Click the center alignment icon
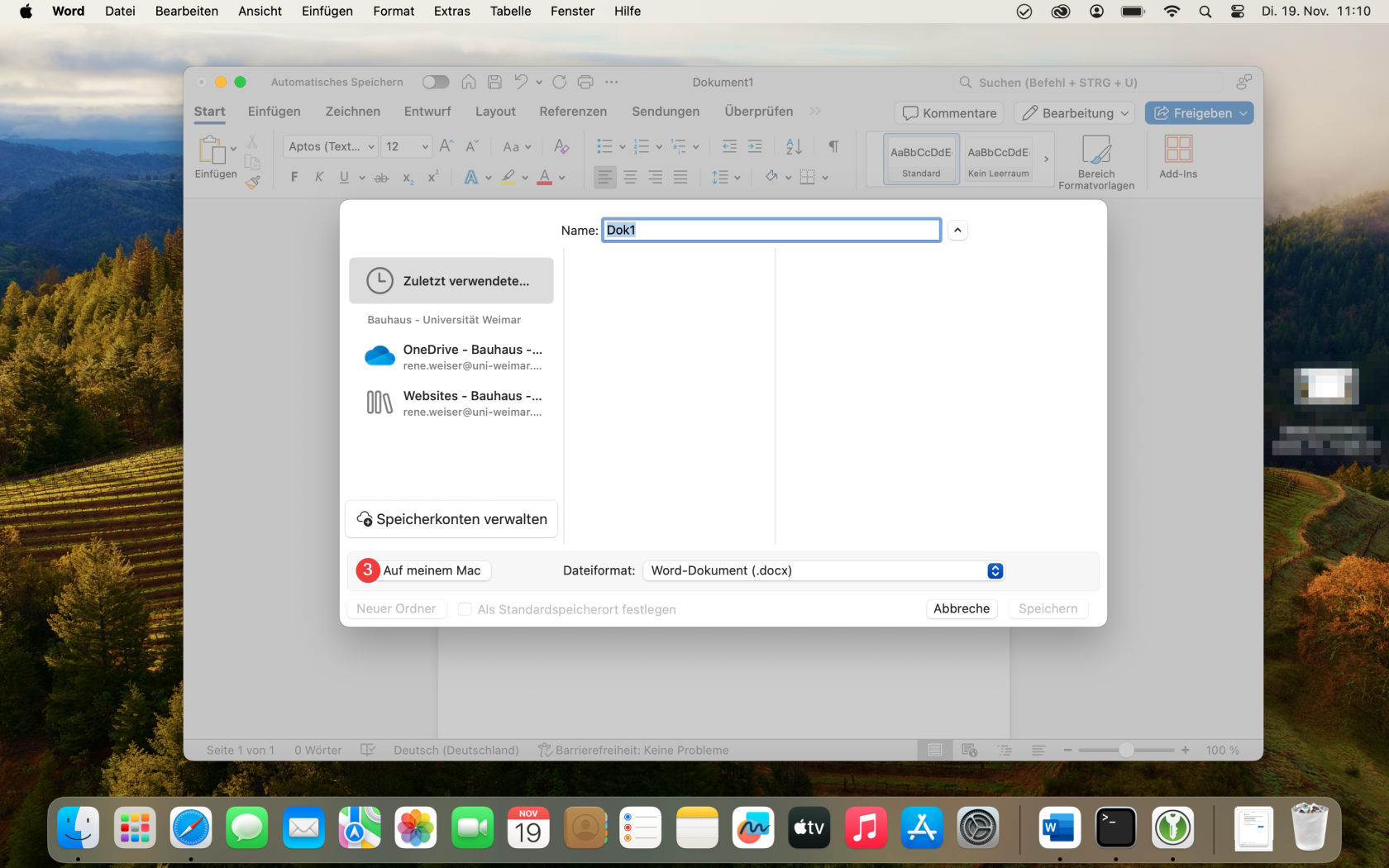 (630, 177)
